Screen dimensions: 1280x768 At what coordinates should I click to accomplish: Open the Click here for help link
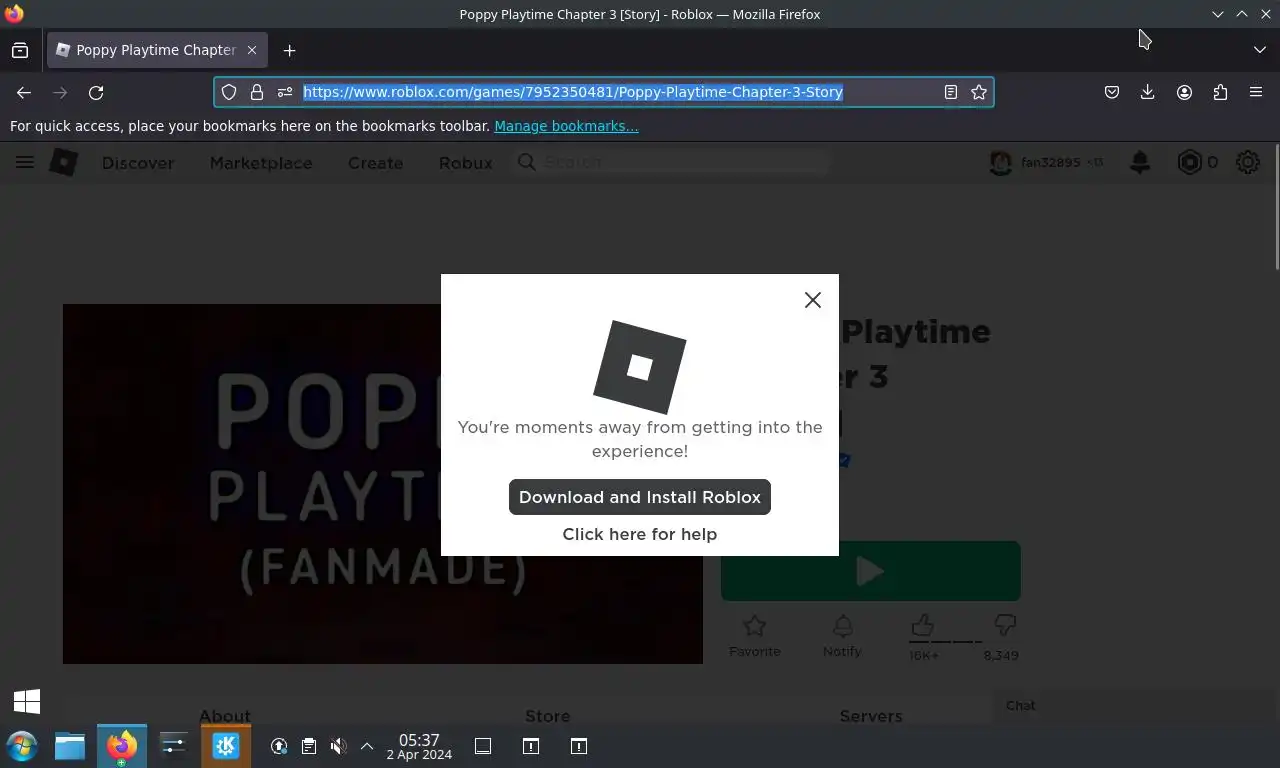click(x=640, y=534)
